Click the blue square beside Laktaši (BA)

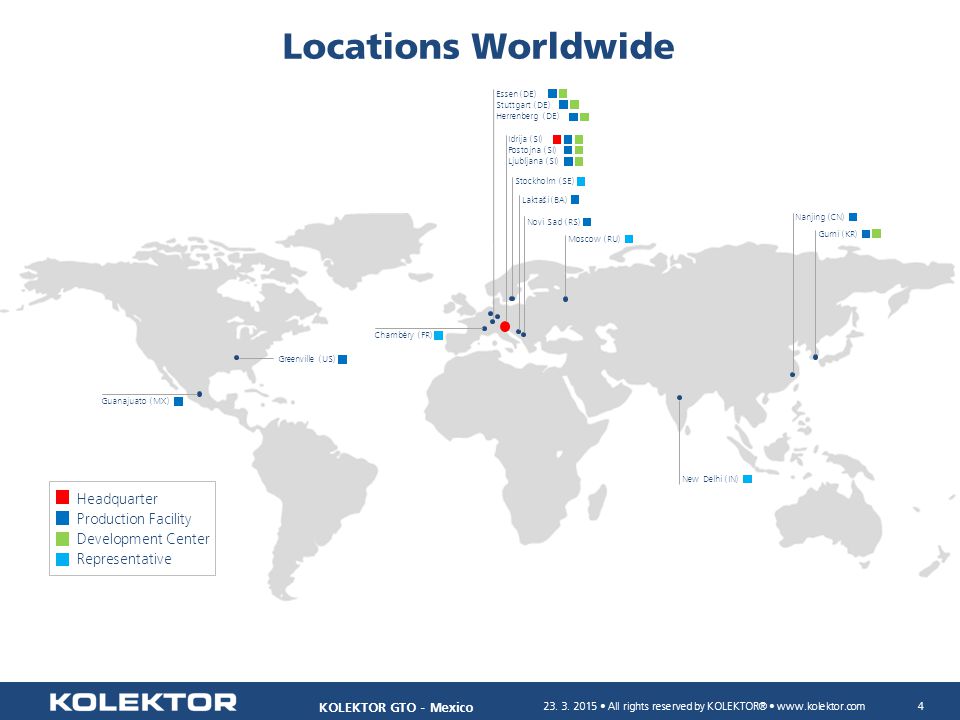(x=575, y=200)
